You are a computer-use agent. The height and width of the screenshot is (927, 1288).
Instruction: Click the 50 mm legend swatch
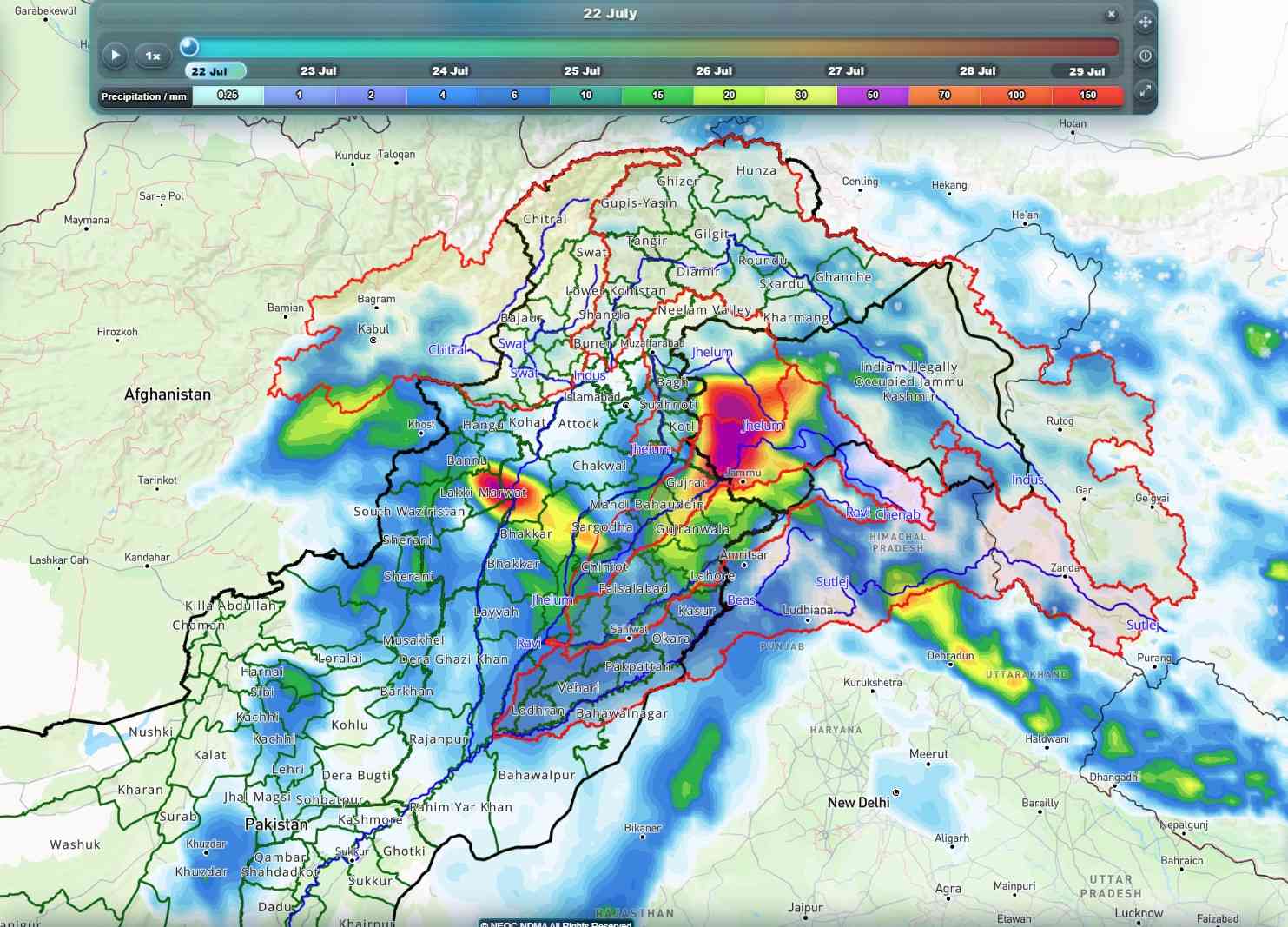873,96
